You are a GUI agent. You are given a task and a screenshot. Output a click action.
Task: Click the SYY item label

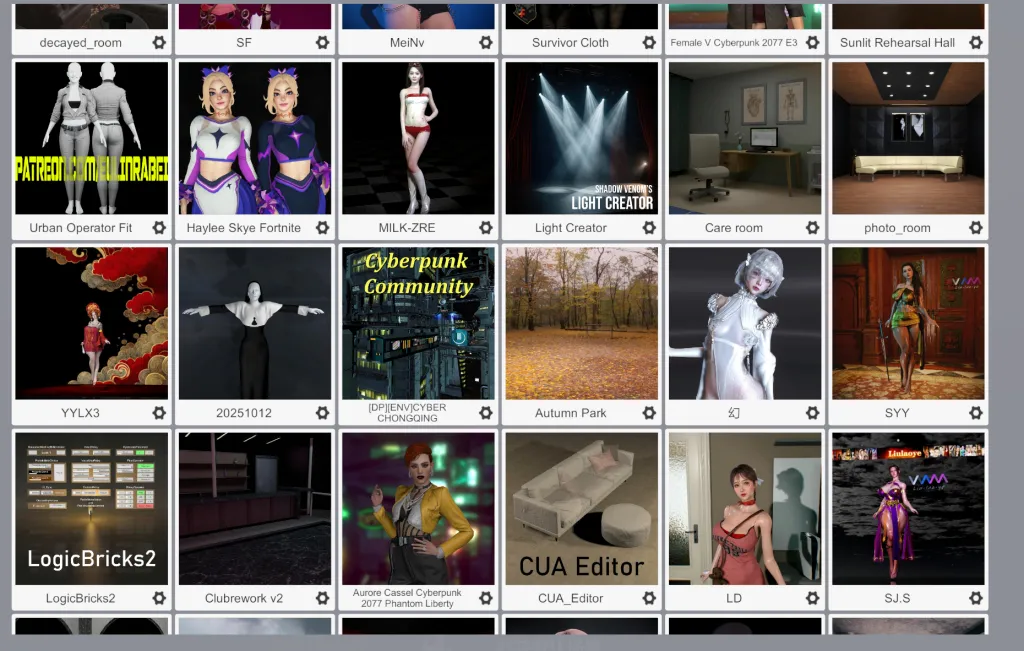897,413
